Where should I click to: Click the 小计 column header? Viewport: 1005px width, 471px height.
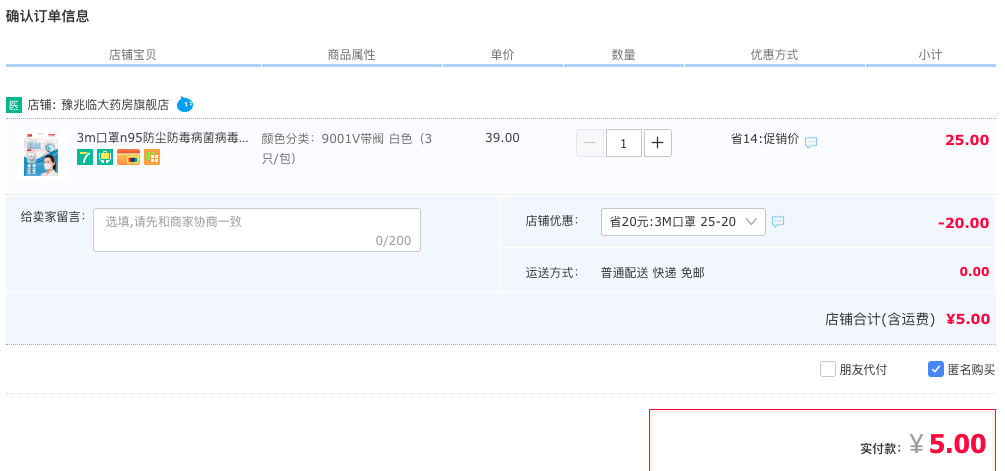click(x=930, y=55)
